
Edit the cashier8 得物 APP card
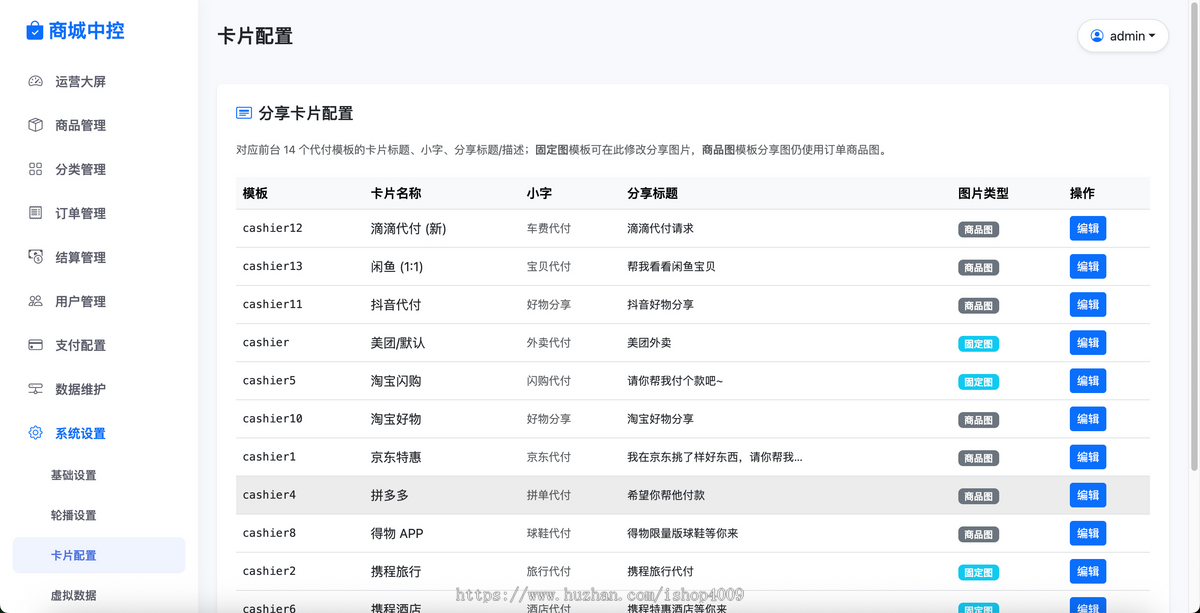click(1088, 533)
